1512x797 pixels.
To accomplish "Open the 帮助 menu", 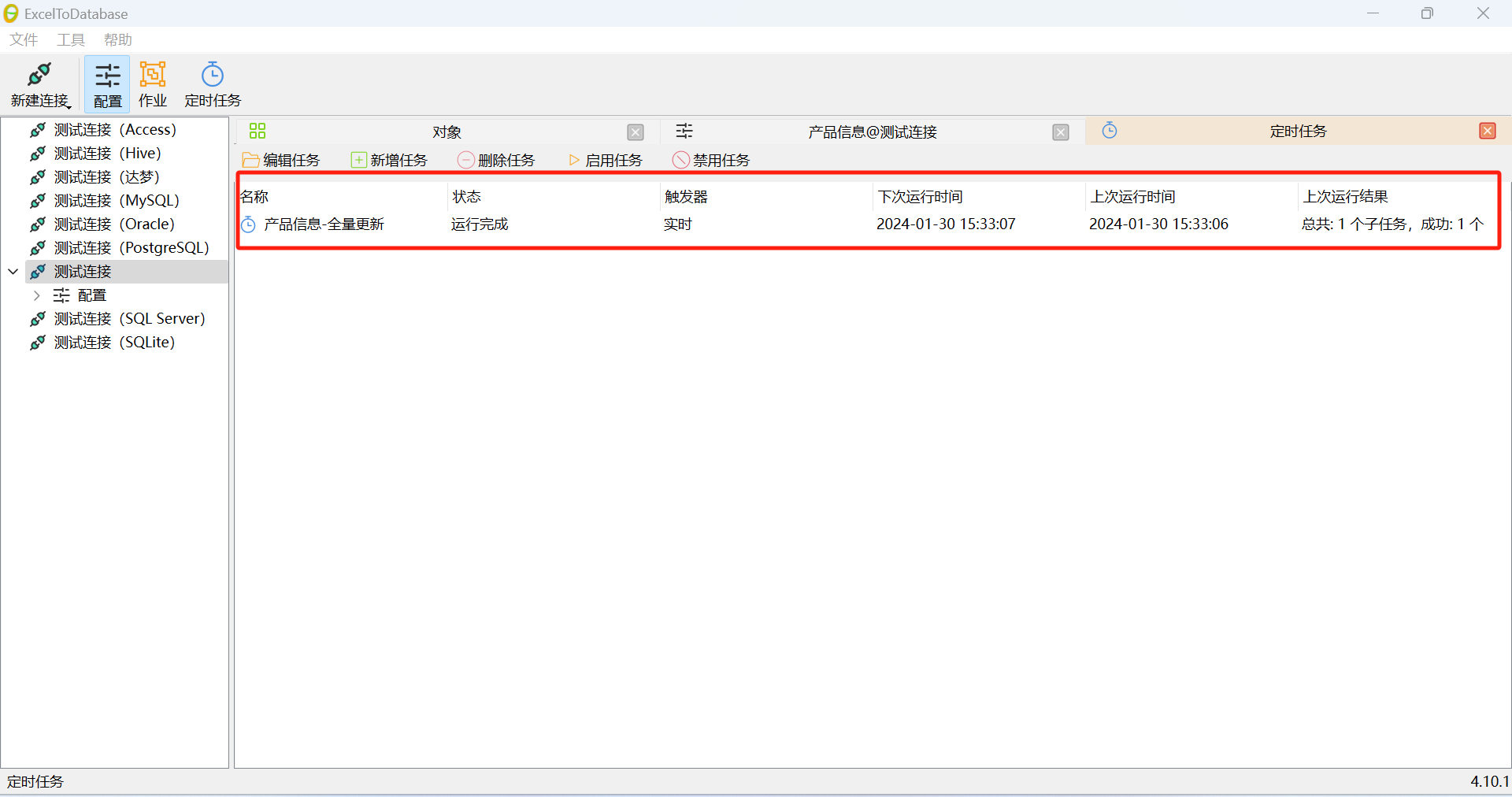I will click(118, 39).
